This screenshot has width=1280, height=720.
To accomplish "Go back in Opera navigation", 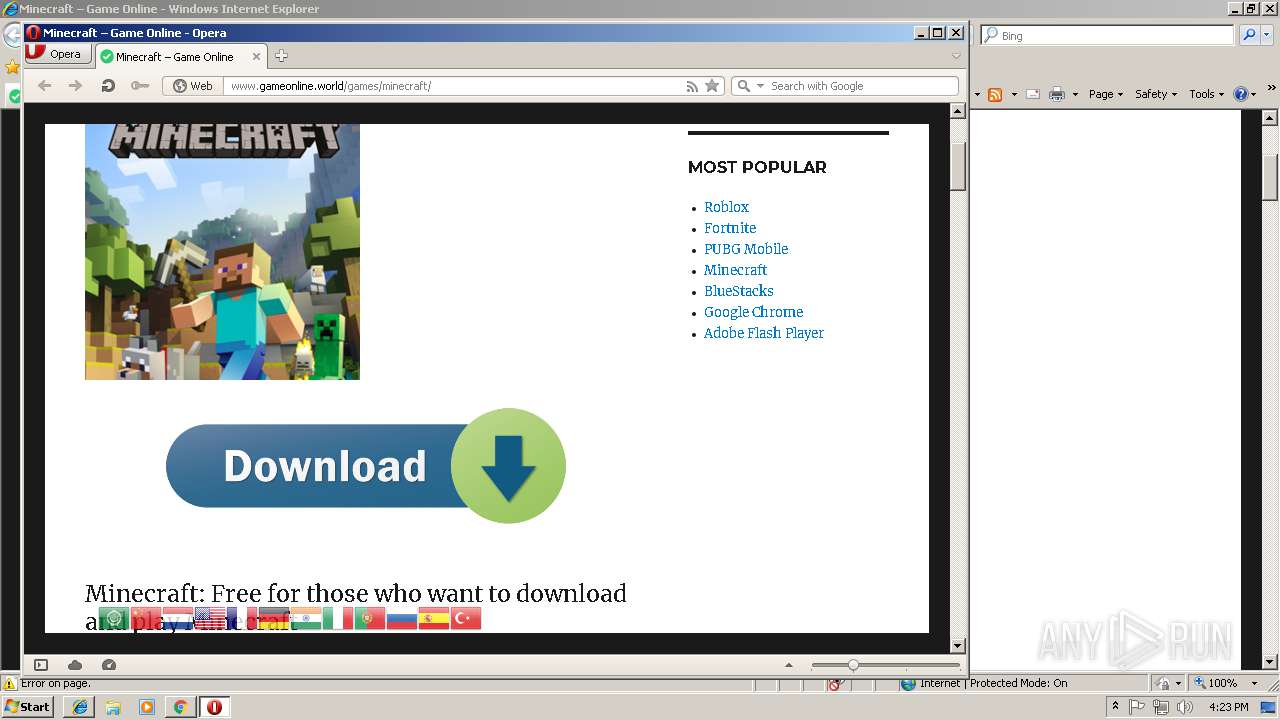I will click(44, 86).
